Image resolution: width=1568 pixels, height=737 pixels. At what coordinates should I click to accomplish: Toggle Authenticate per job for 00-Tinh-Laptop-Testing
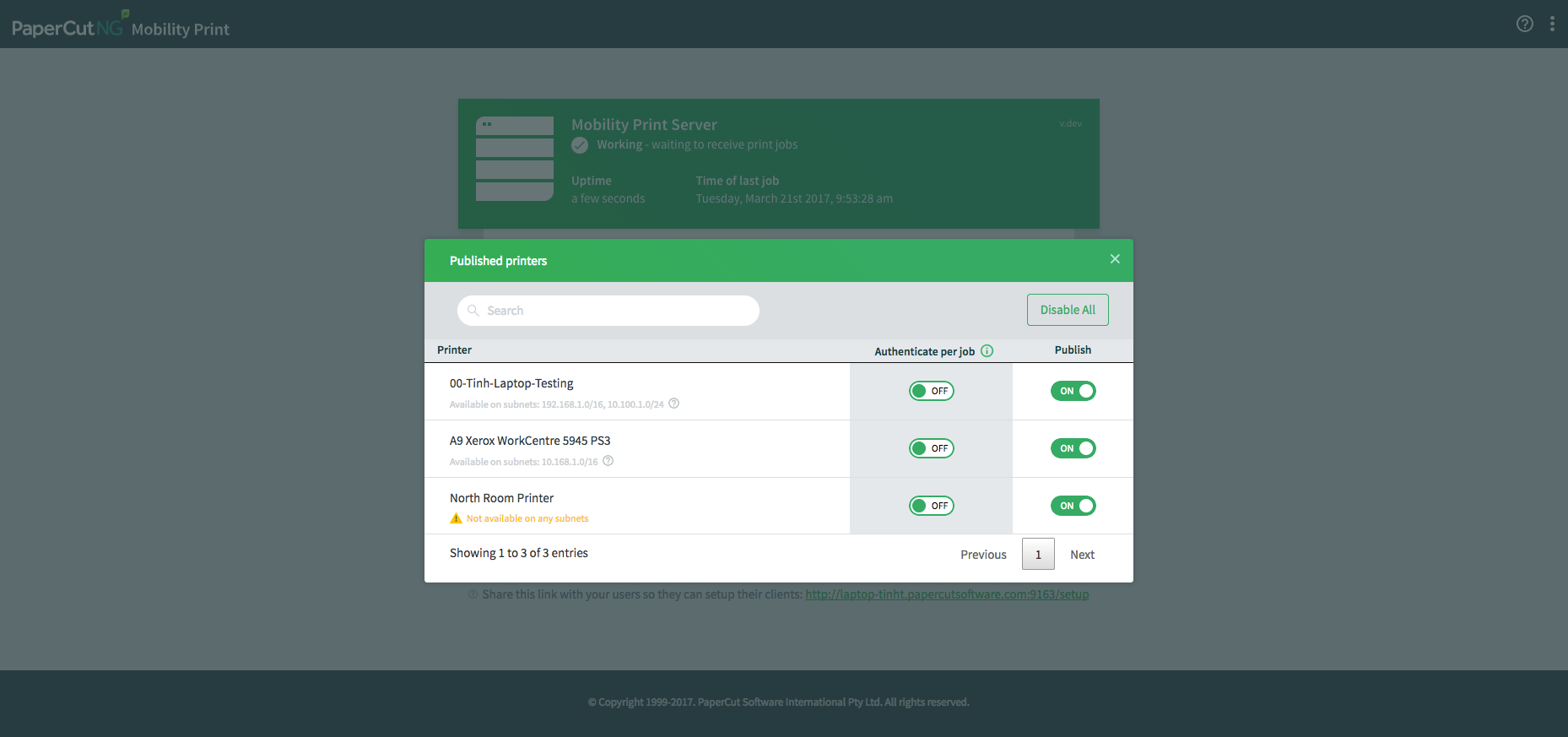[x=932, y=391]
